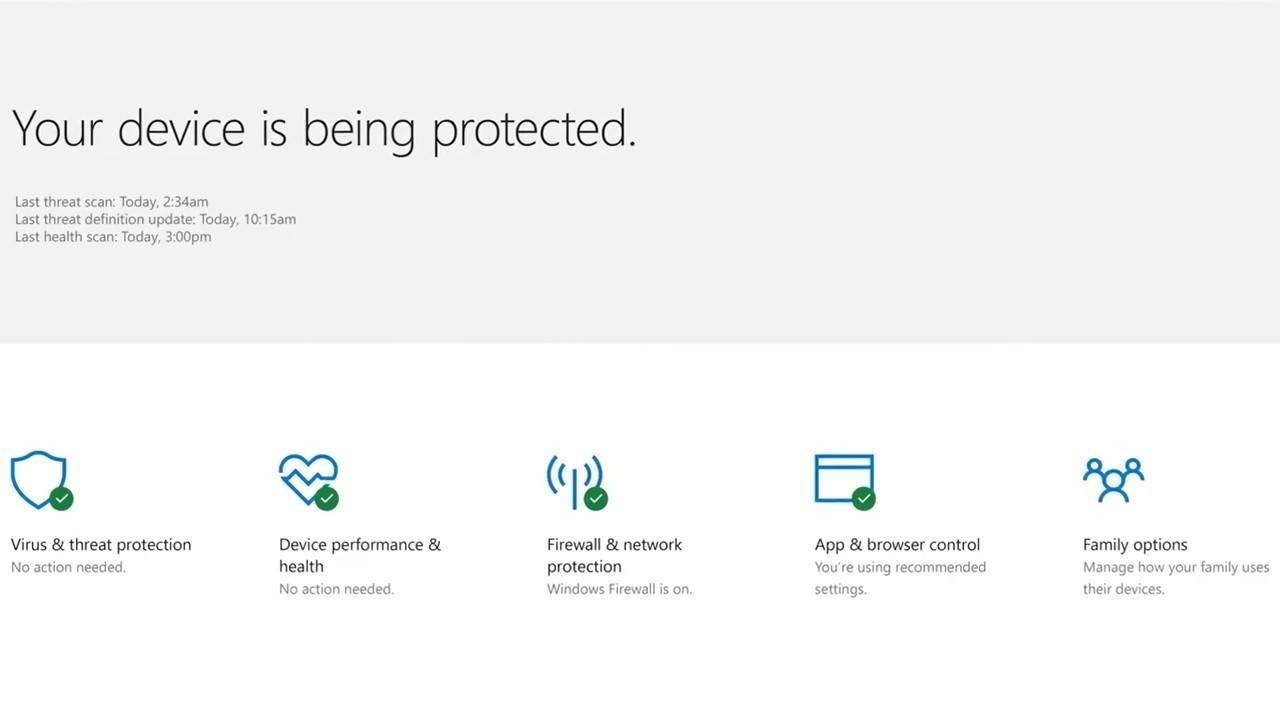The width and height of the screenshot is (1280, 720).
Task: Click the green checkmark on the antenna icon
Action: pyautogui.click(x=596, y=498)
